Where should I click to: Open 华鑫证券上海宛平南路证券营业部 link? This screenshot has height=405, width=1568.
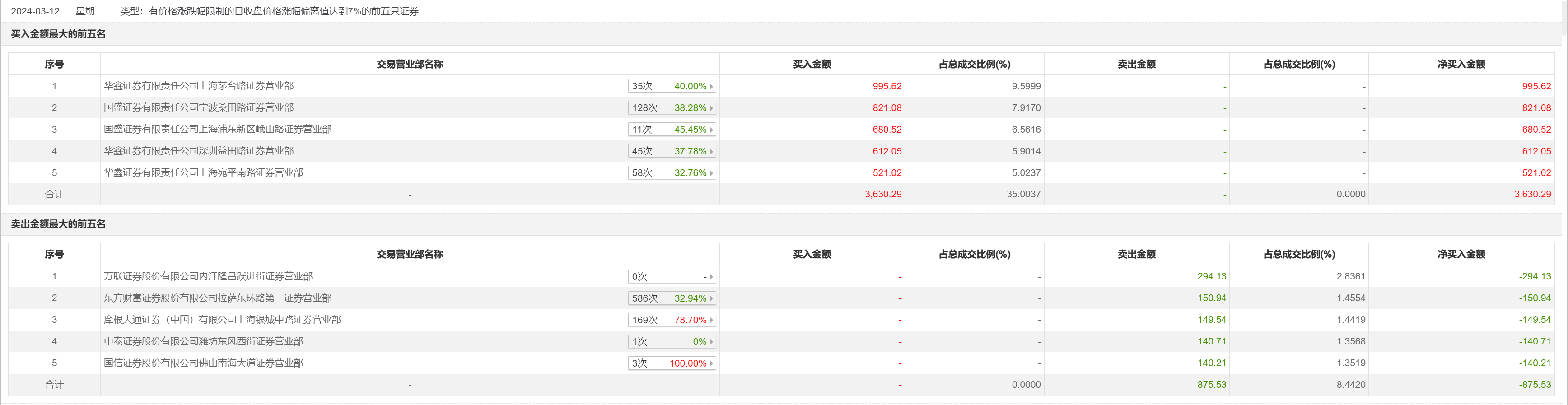(x=203, y=173)
